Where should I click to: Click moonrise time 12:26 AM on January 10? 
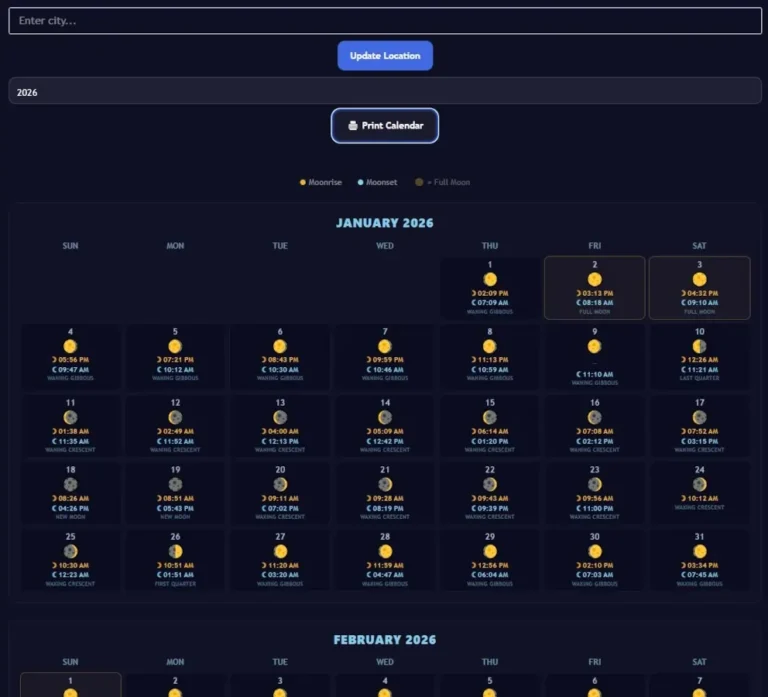pyautogui.click(x=699, y=360)
